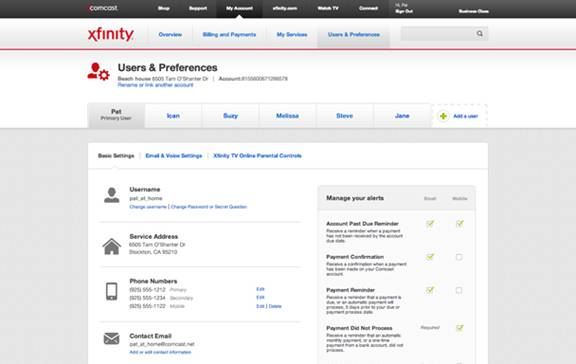Uncheck Email for Payment Confirmation
Viewport: 576px width, 364px height.
coord(430,257)
